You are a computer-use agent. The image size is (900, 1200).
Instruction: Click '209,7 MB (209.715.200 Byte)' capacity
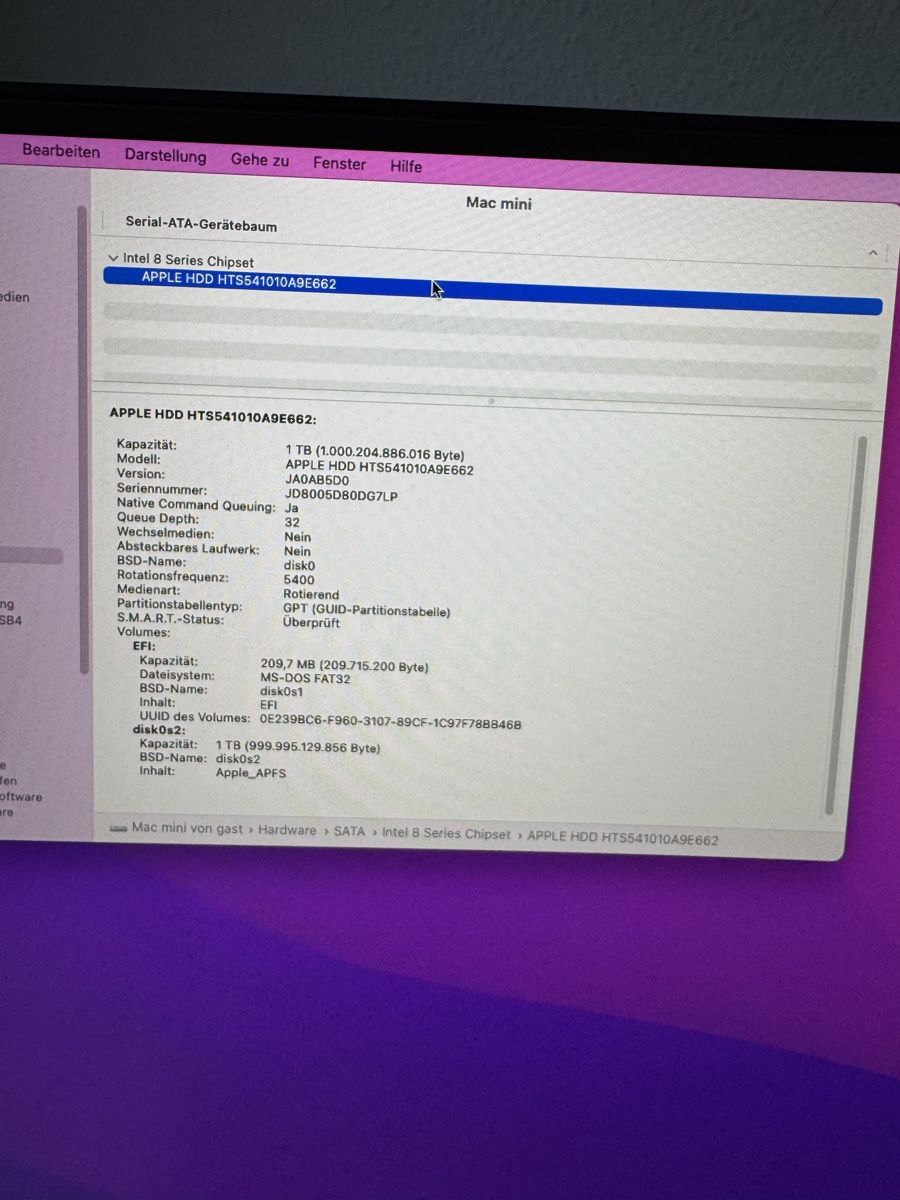click(345, 666)
